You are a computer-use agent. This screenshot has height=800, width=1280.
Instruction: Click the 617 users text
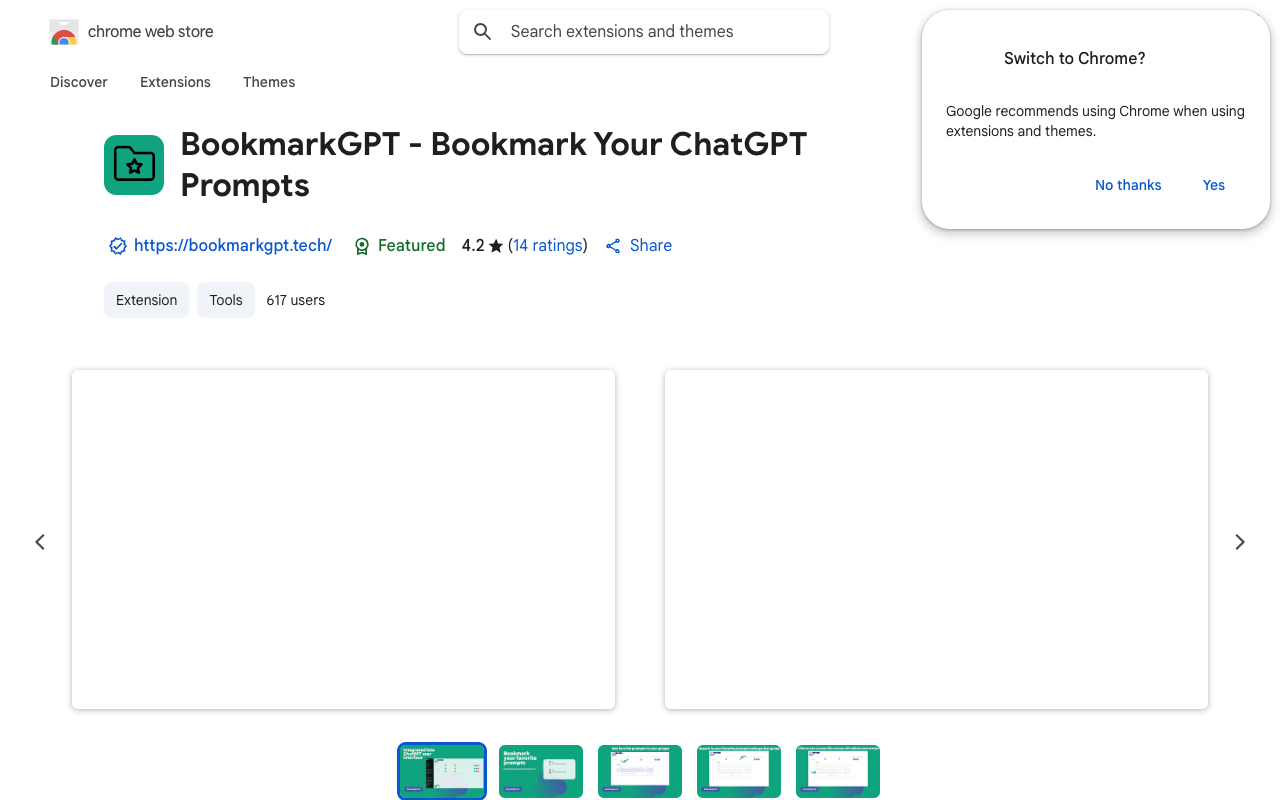point(295,300)
